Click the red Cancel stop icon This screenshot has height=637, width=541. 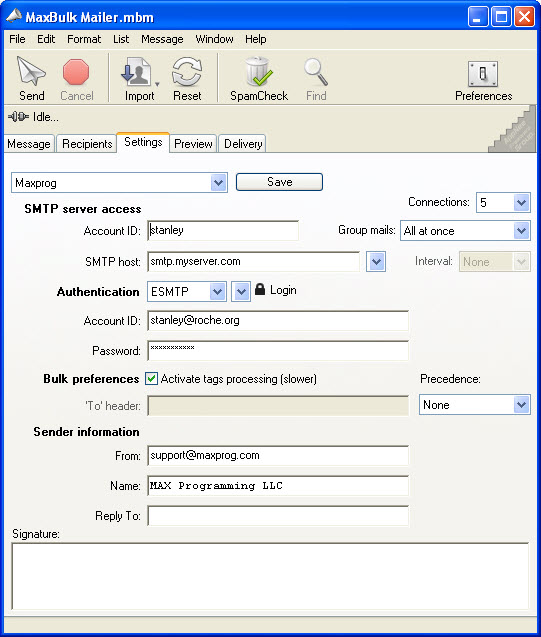click(x=76, y=72)
